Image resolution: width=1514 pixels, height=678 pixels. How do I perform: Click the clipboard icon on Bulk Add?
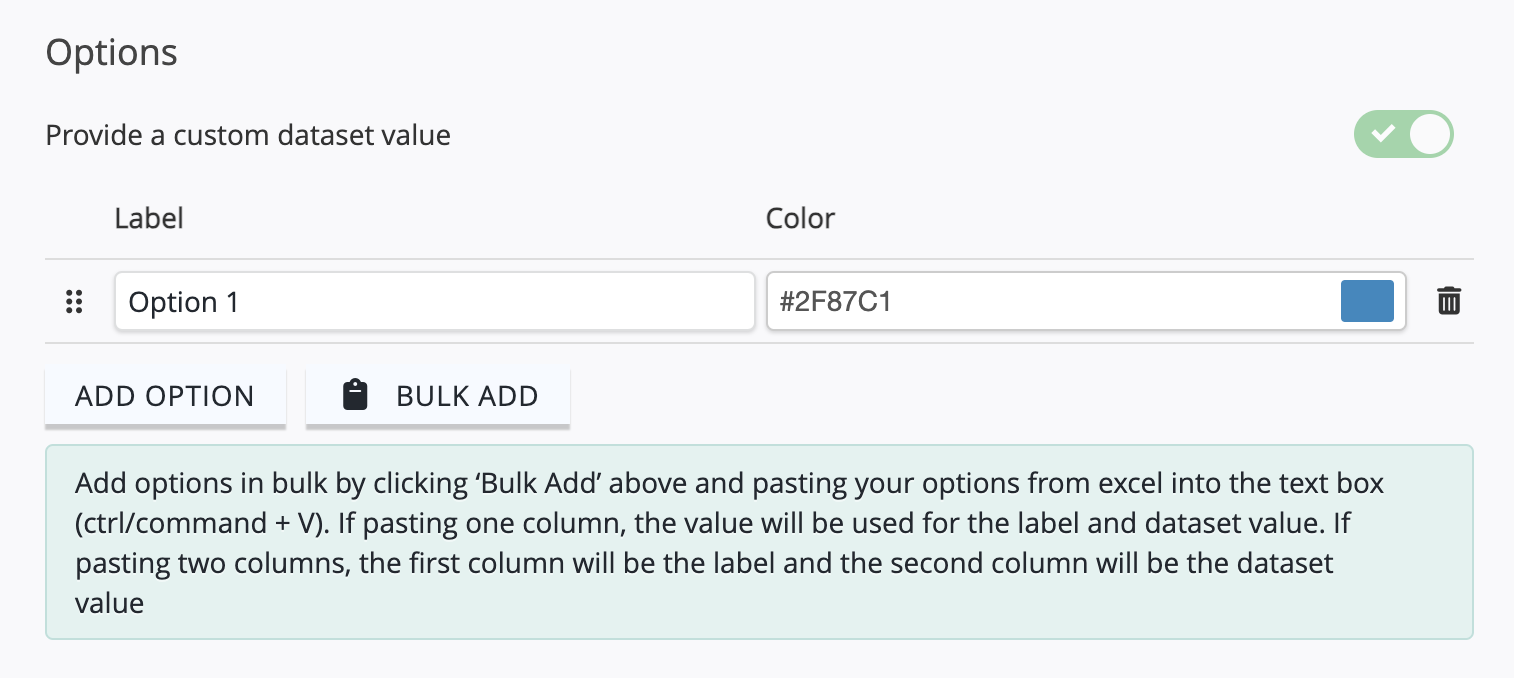[355, 395]
